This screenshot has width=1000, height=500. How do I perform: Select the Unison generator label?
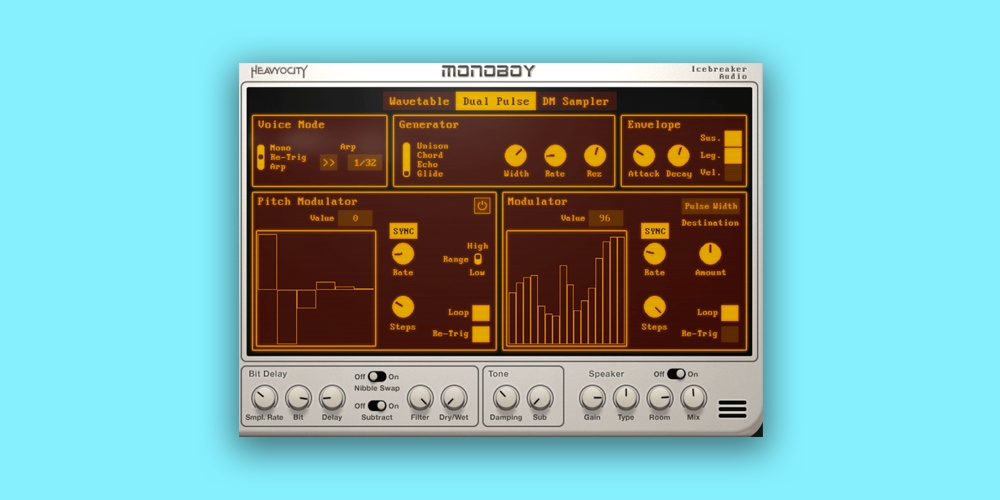pos(433,146)
